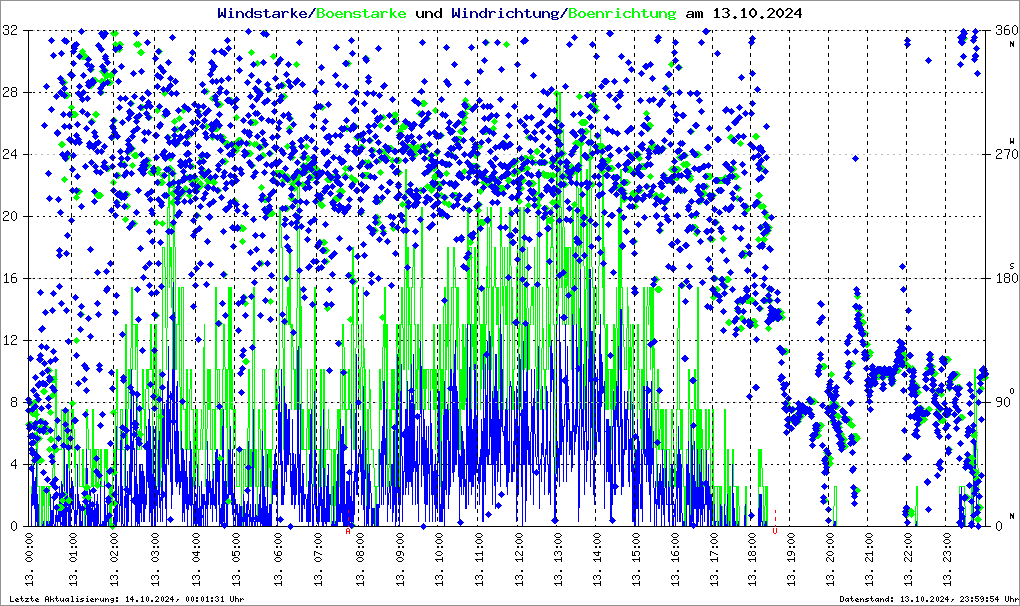The height and width of the screenshot is (606, 1020).
Task: Click the time label '13. 21:00'
Action: click(869, 559)
